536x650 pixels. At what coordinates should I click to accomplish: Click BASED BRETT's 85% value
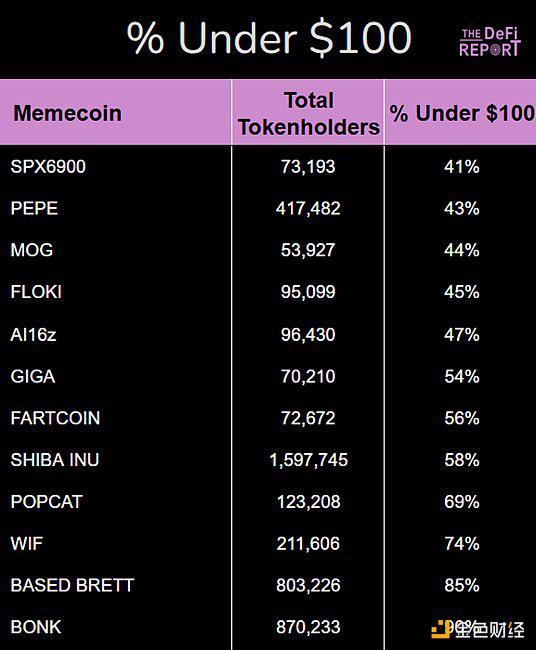[462, 585]
